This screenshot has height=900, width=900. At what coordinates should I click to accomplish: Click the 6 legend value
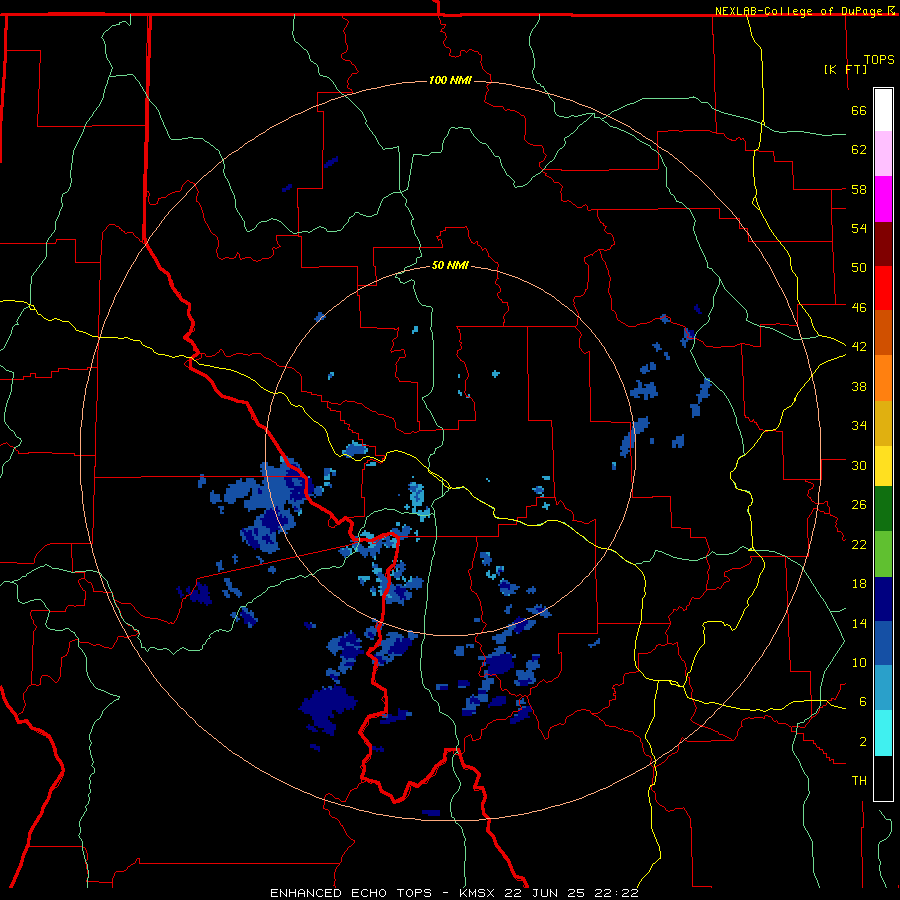tap(863, 702)
